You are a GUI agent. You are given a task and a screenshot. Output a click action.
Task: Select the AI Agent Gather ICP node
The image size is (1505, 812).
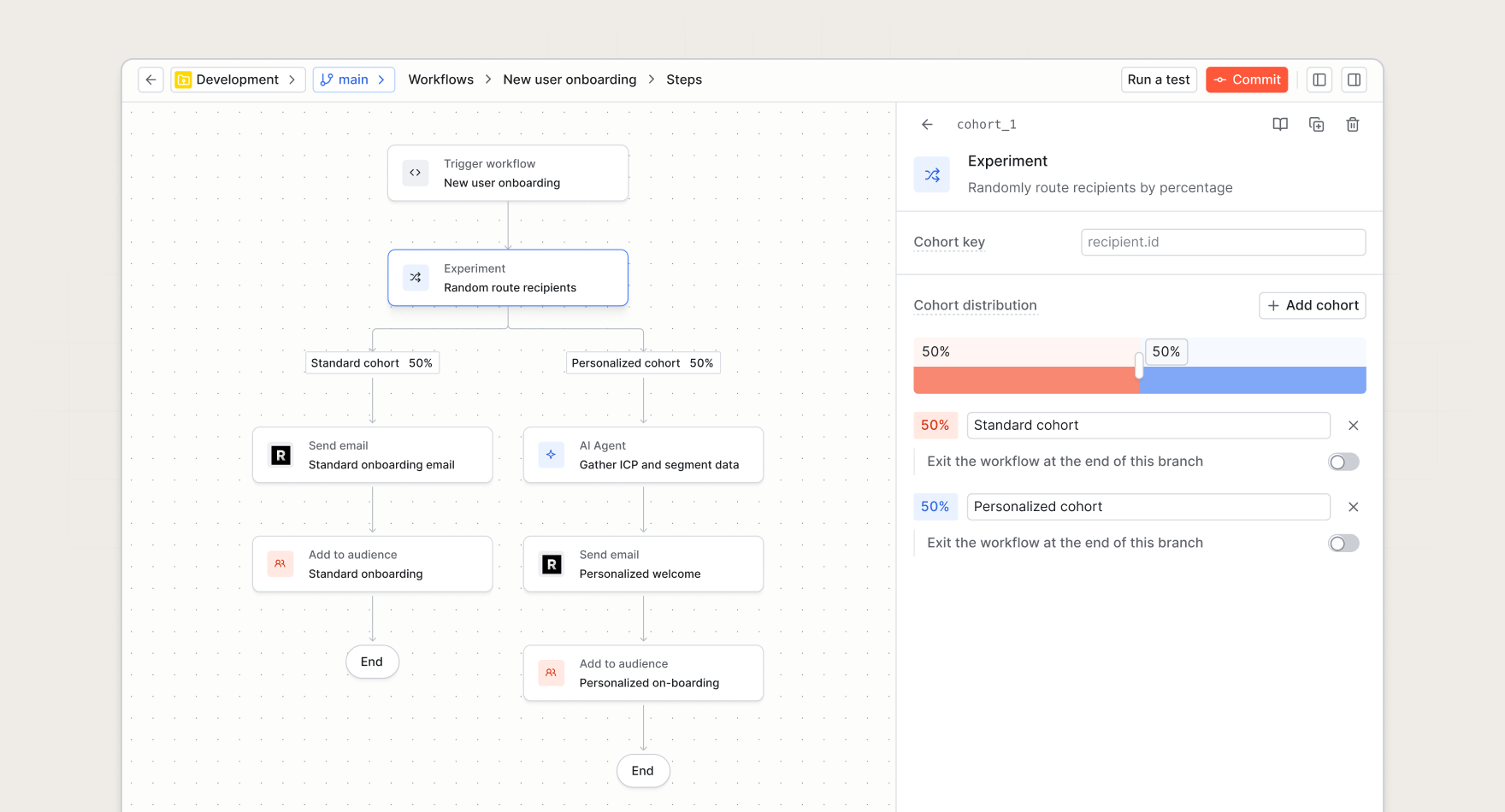(x=643, y=455)
